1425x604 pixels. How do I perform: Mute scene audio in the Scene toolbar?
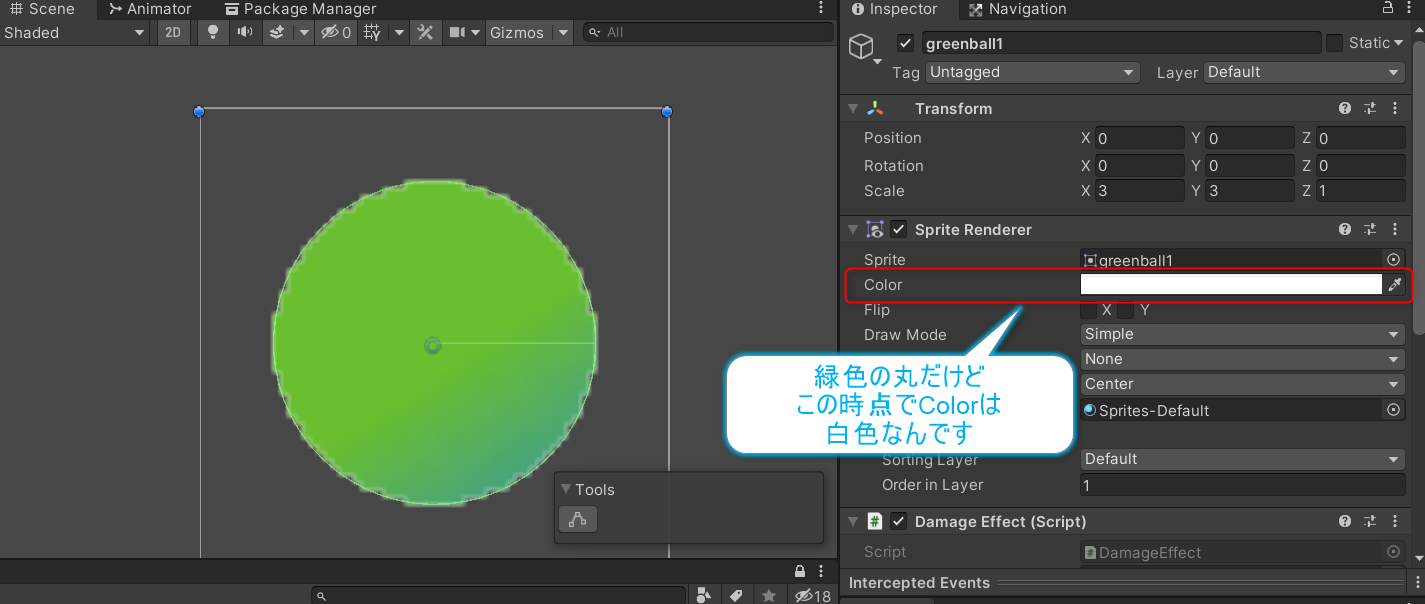pyautogui.click(x=240, y=32)
